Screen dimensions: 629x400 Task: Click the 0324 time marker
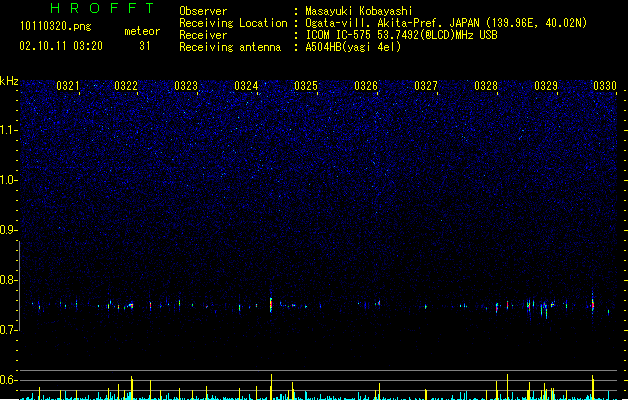[x=246, y=86]
